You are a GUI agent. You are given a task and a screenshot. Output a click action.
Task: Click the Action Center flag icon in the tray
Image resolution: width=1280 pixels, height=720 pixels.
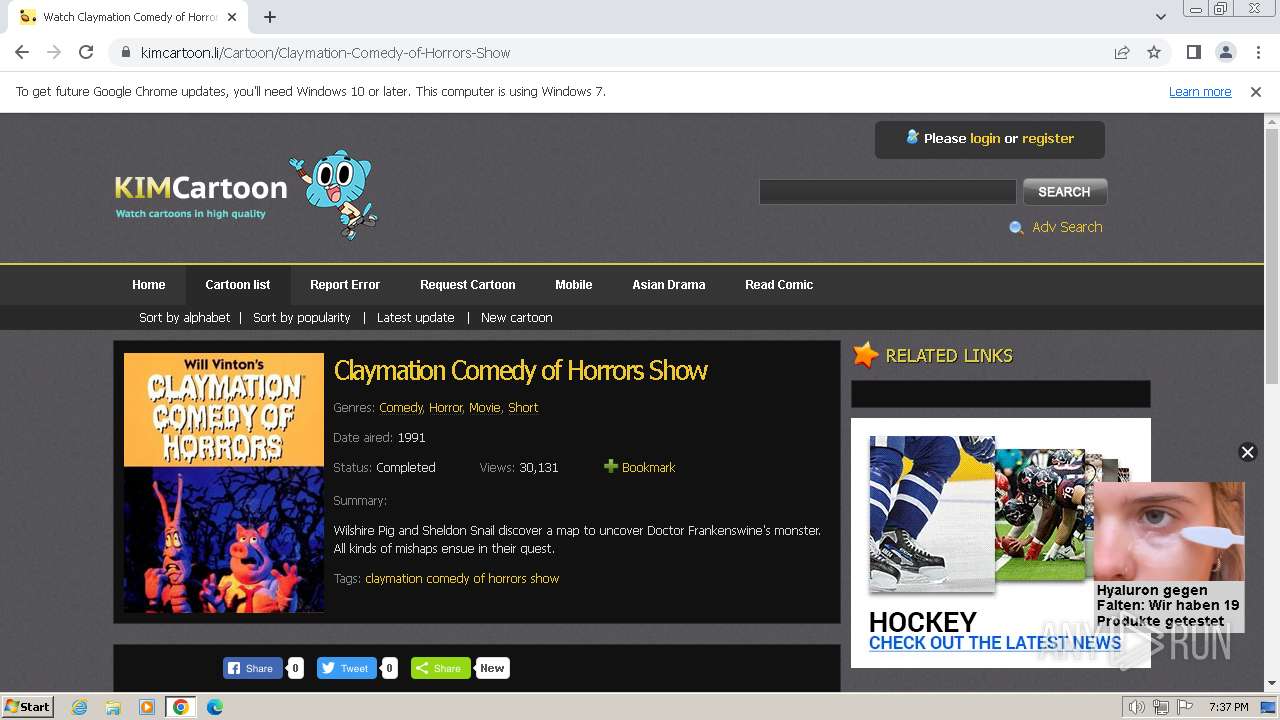[1185, 707]
